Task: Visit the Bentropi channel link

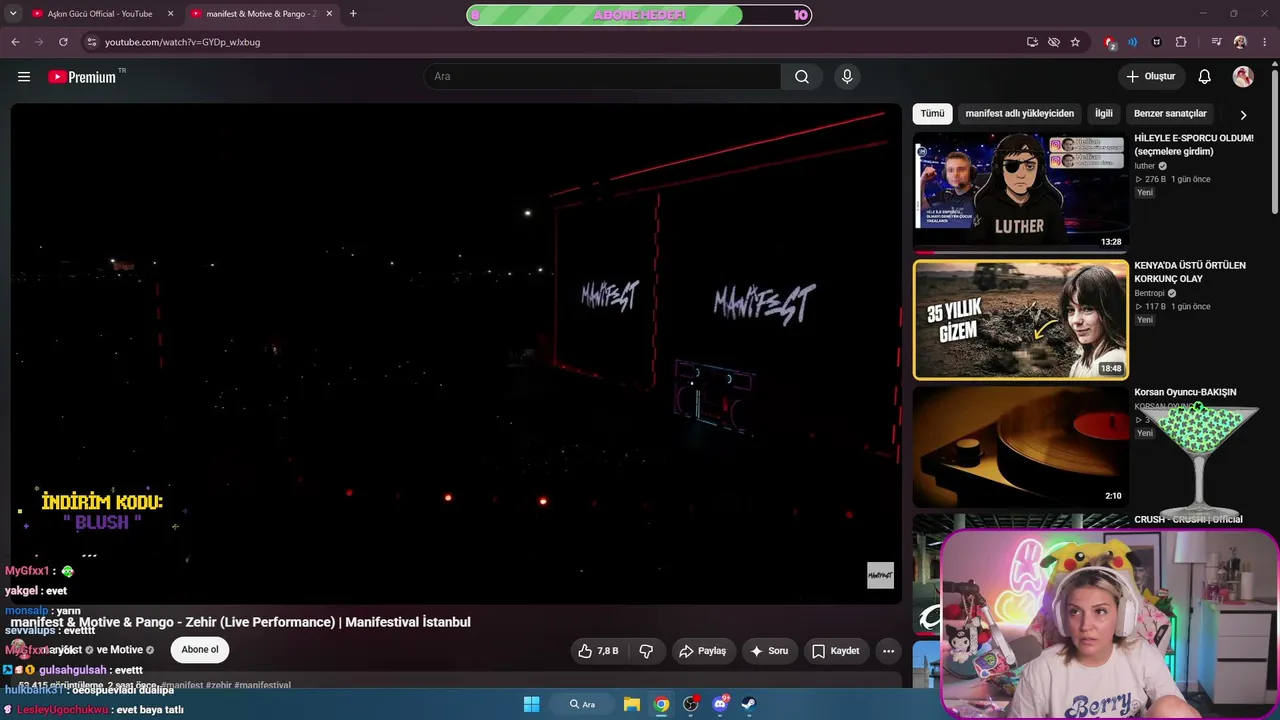Action: [1149, 293]
